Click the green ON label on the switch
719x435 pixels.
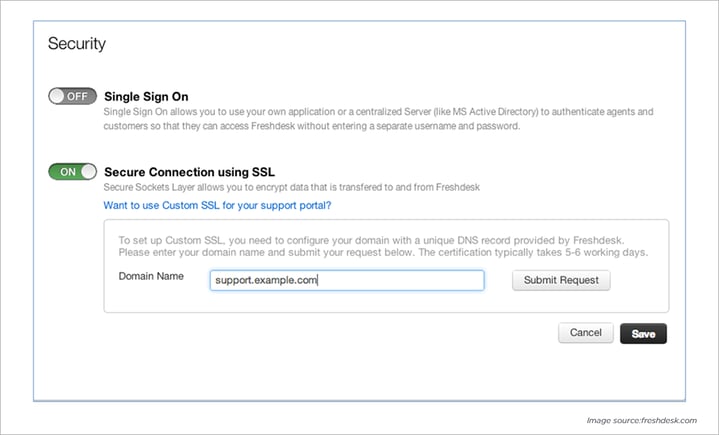pos(66,171)
